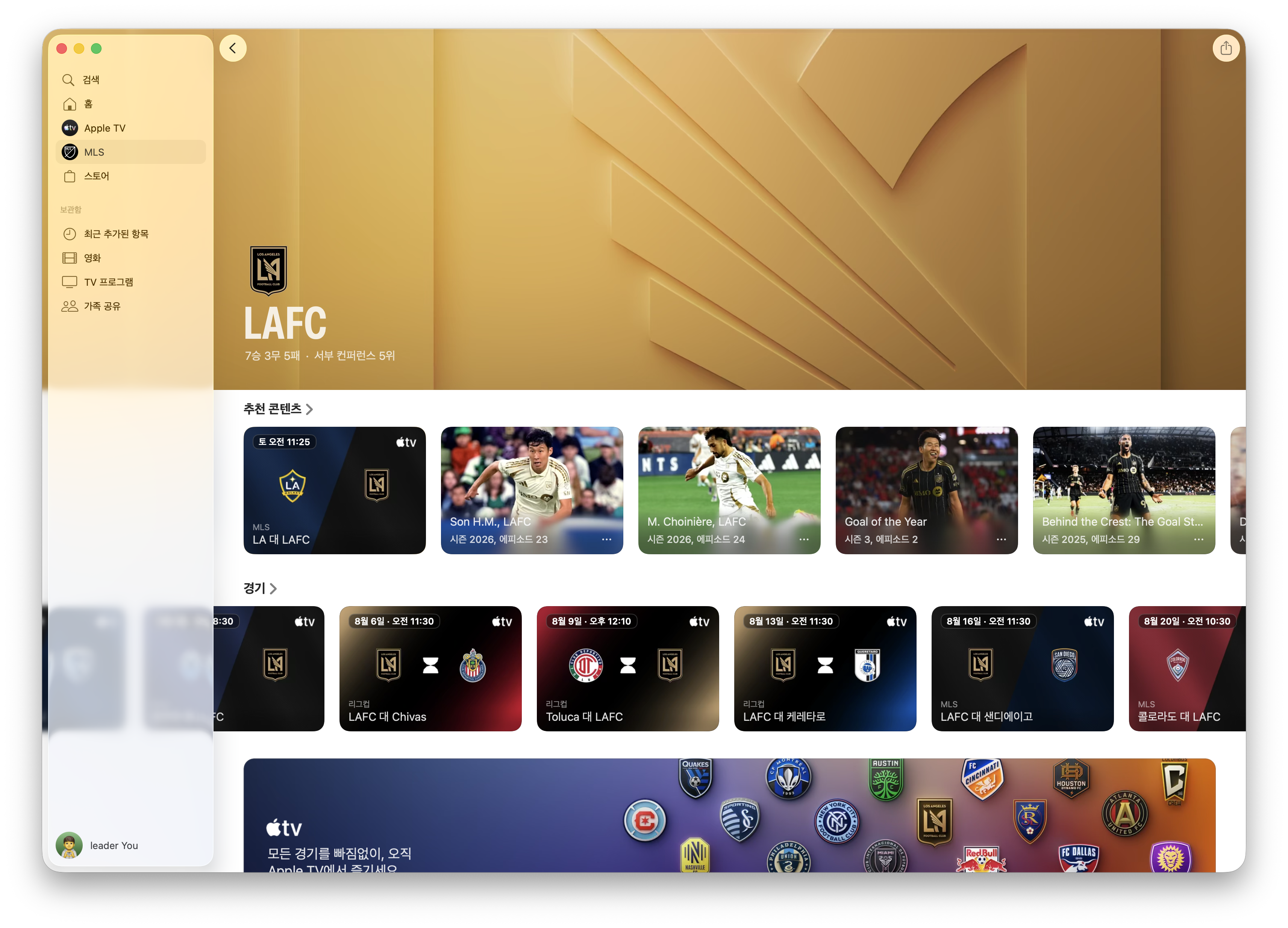Click the LA Galaxy crest on match card
The image size is (1288, 928).
pos(292,485)
